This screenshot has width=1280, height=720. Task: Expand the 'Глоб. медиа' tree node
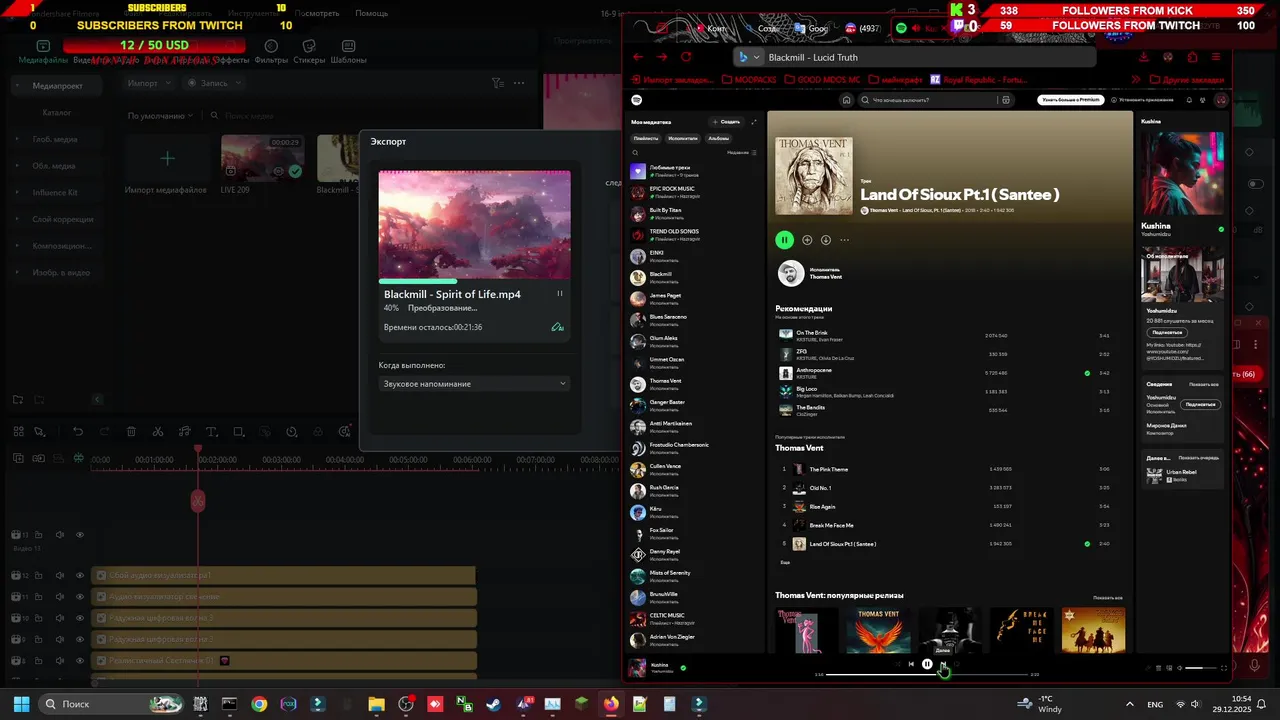click(x=16, y=139)
